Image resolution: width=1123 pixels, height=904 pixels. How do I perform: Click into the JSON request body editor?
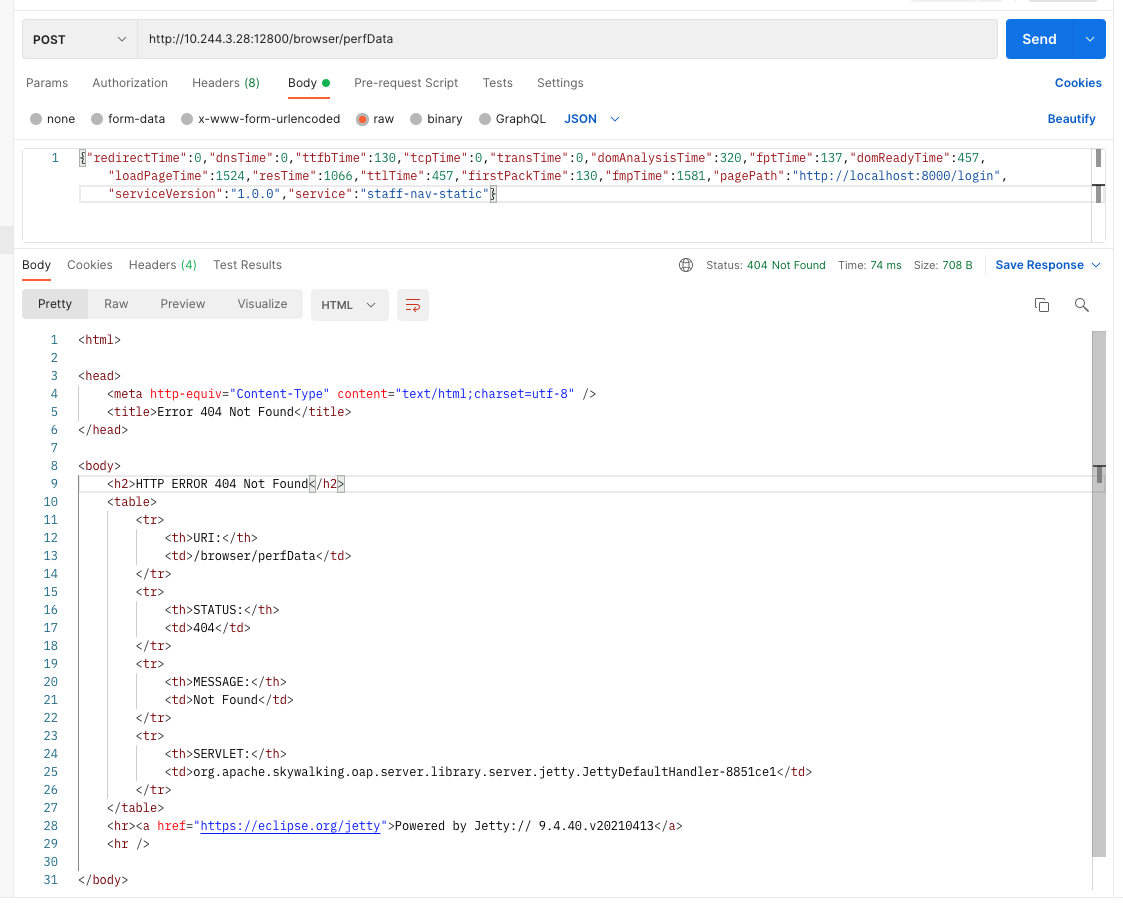coord(557,195)
